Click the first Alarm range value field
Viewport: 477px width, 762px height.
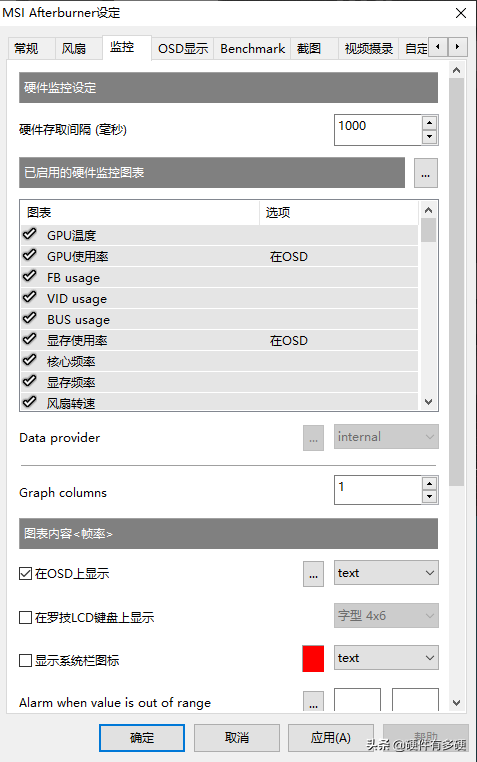point(358,700)
